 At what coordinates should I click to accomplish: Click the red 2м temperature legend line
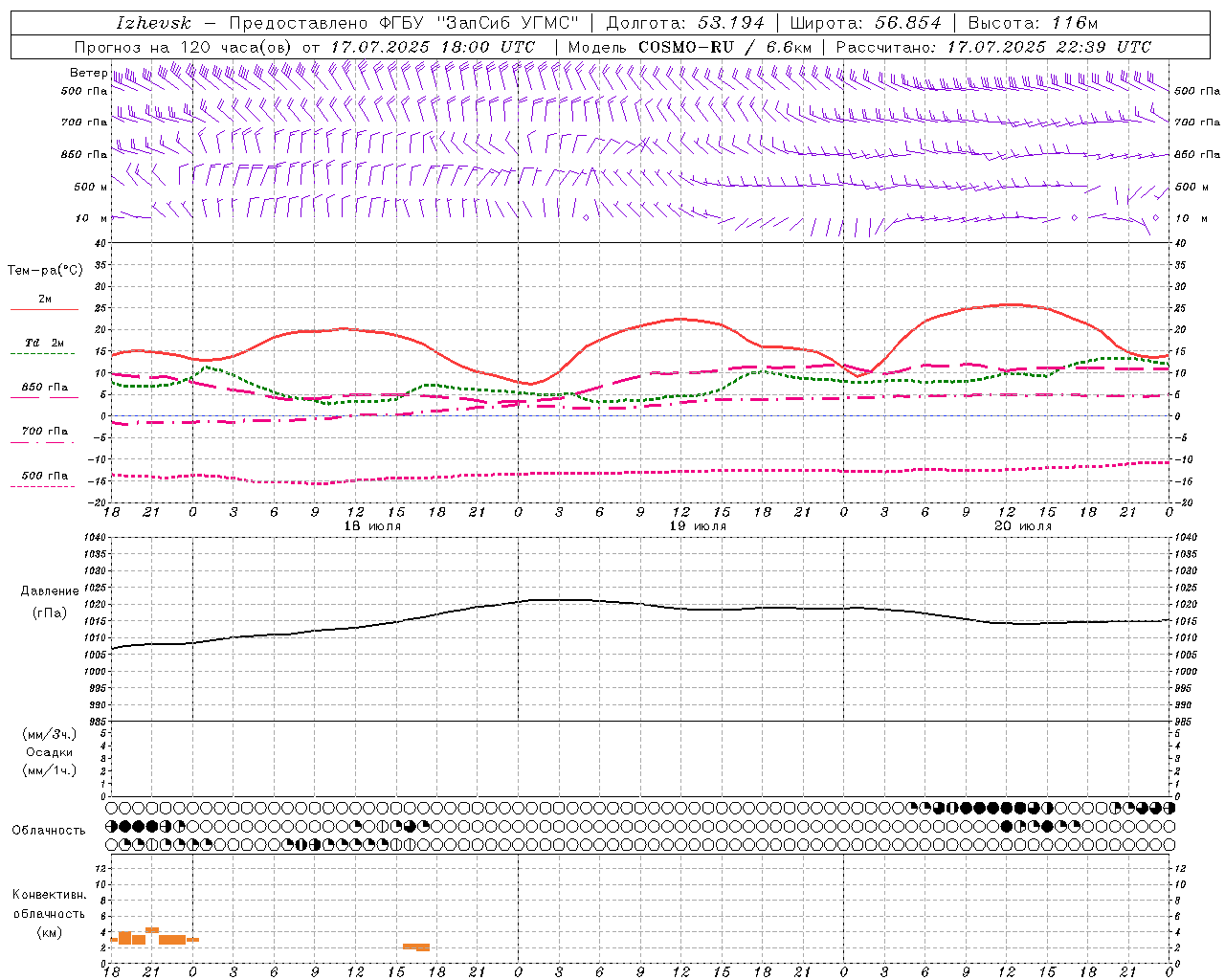coord(44,310)
